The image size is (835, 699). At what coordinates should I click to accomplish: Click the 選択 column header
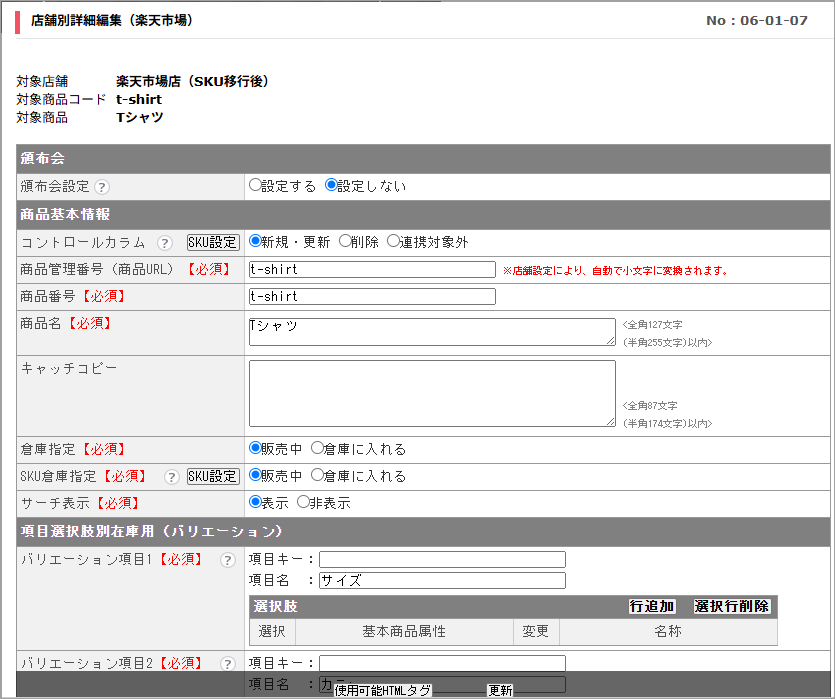(272, 631)
